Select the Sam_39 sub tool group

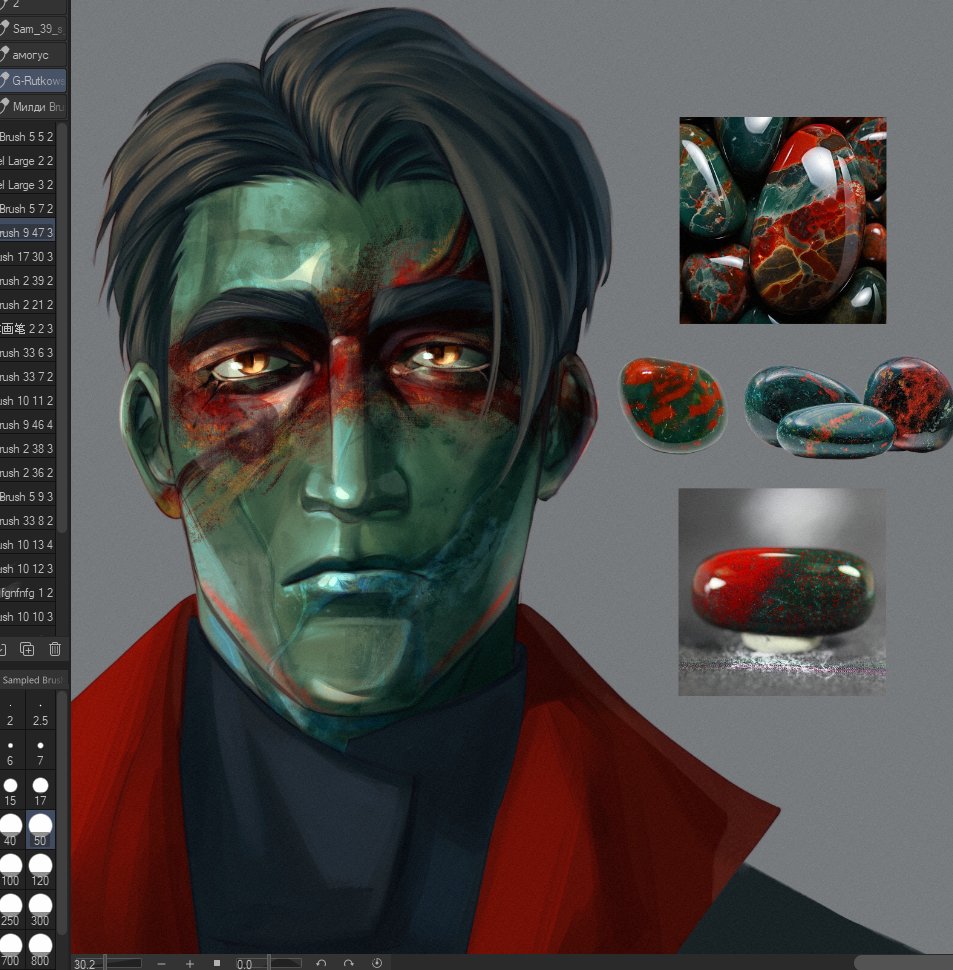pos(33,28)
